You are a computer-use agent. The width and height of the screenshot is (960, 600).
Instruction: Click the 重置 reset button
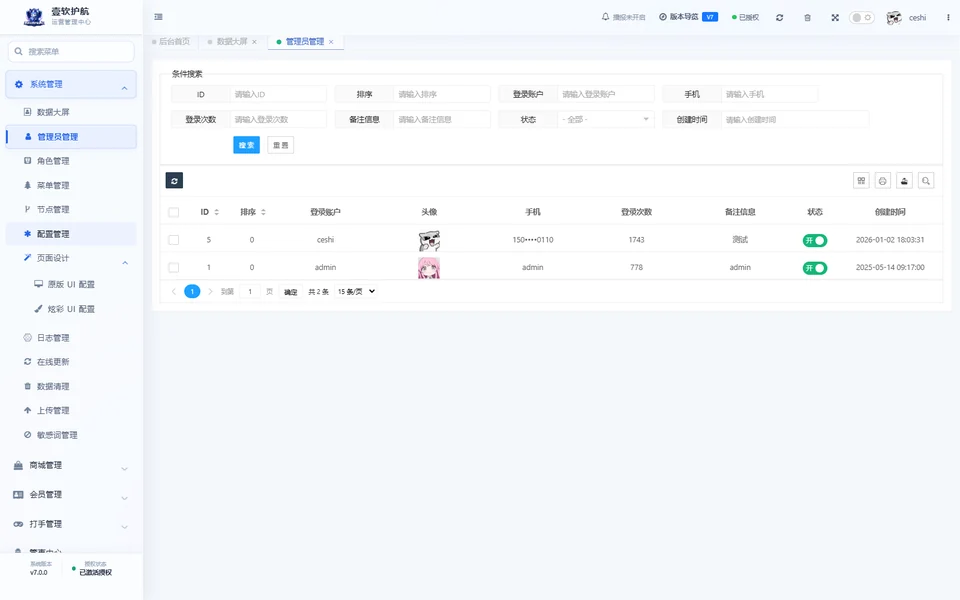click(280, 145)
